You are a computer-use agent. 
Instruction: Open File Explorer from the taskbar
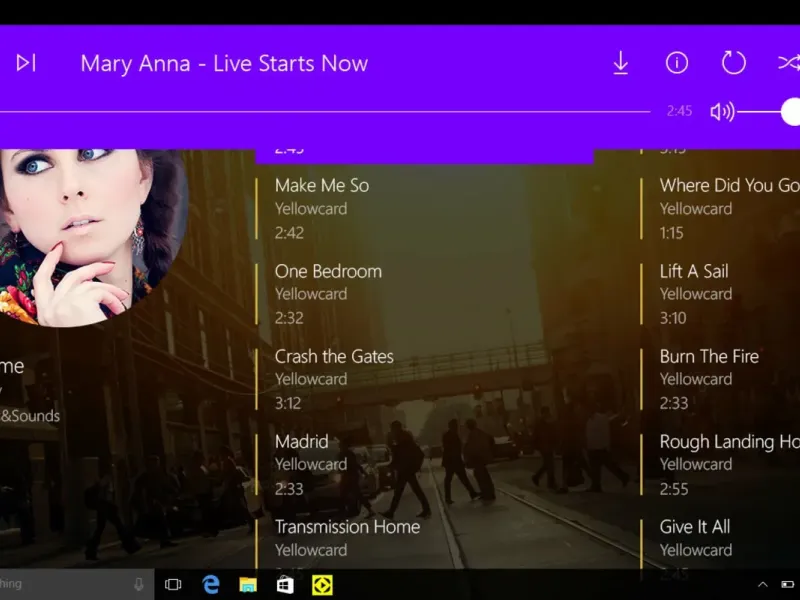[x=248, y=584]
